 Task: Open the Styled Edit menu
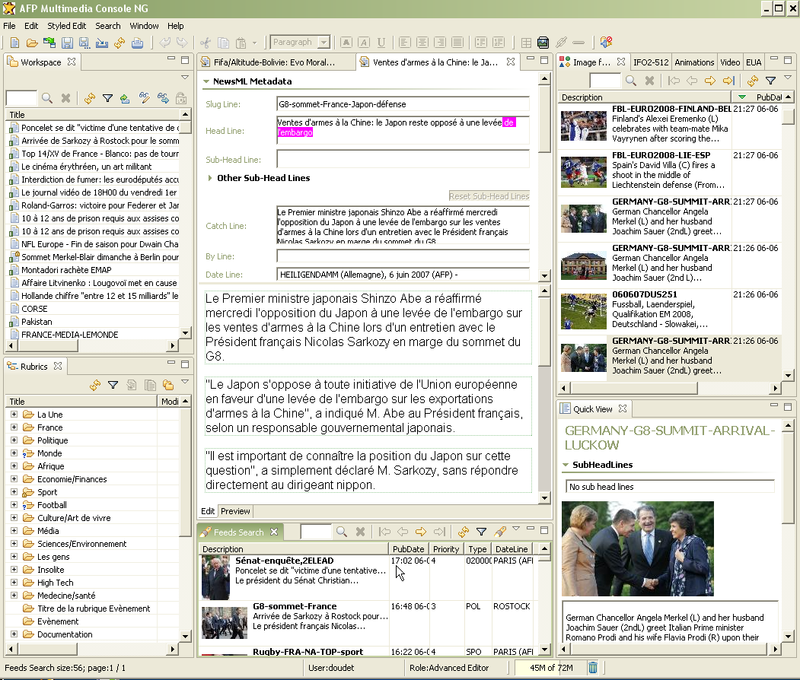coord(66,25)
